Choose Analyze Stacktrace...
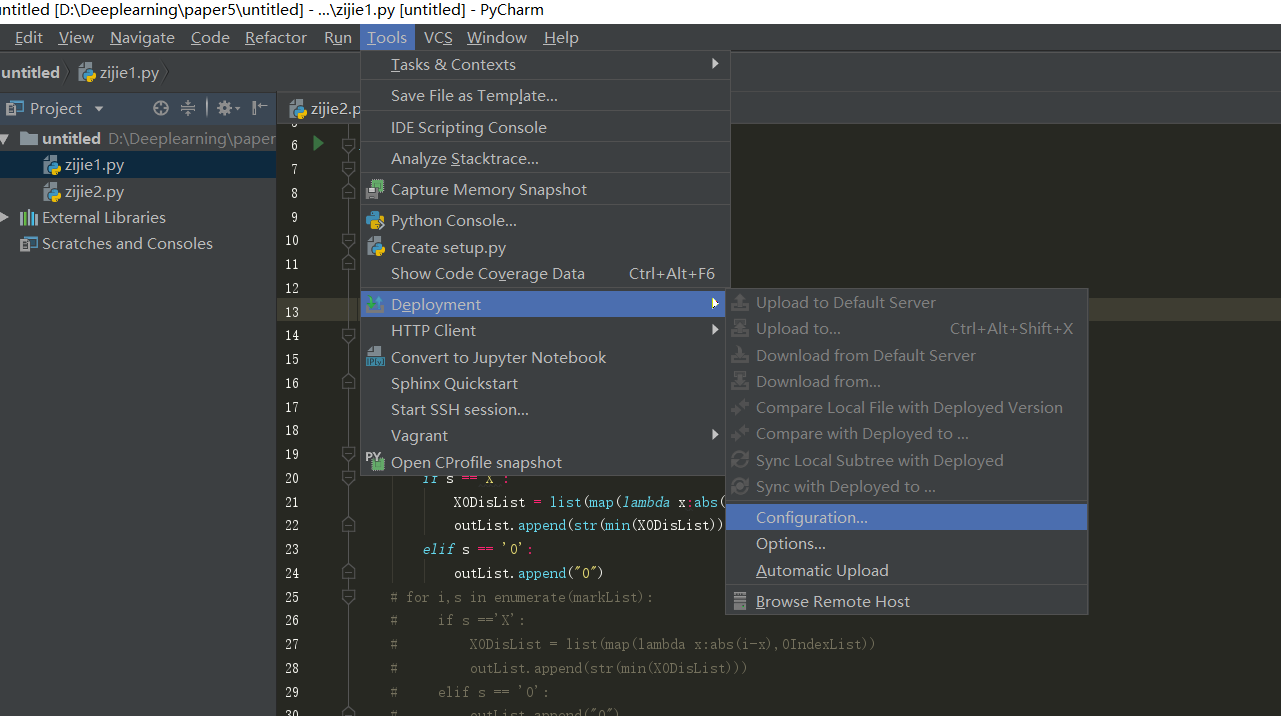Image resolution: width=1281 pixels, height=716 pixels. pos(545,158)
